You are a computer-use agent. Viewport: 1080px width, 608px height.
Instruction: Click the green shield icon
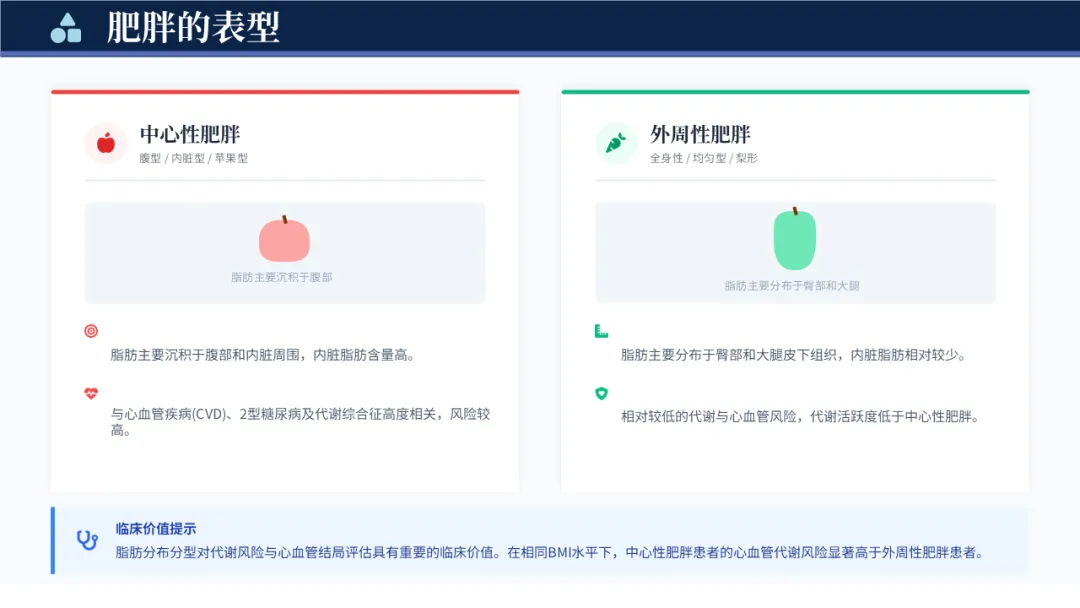click(x=601, y=393)
